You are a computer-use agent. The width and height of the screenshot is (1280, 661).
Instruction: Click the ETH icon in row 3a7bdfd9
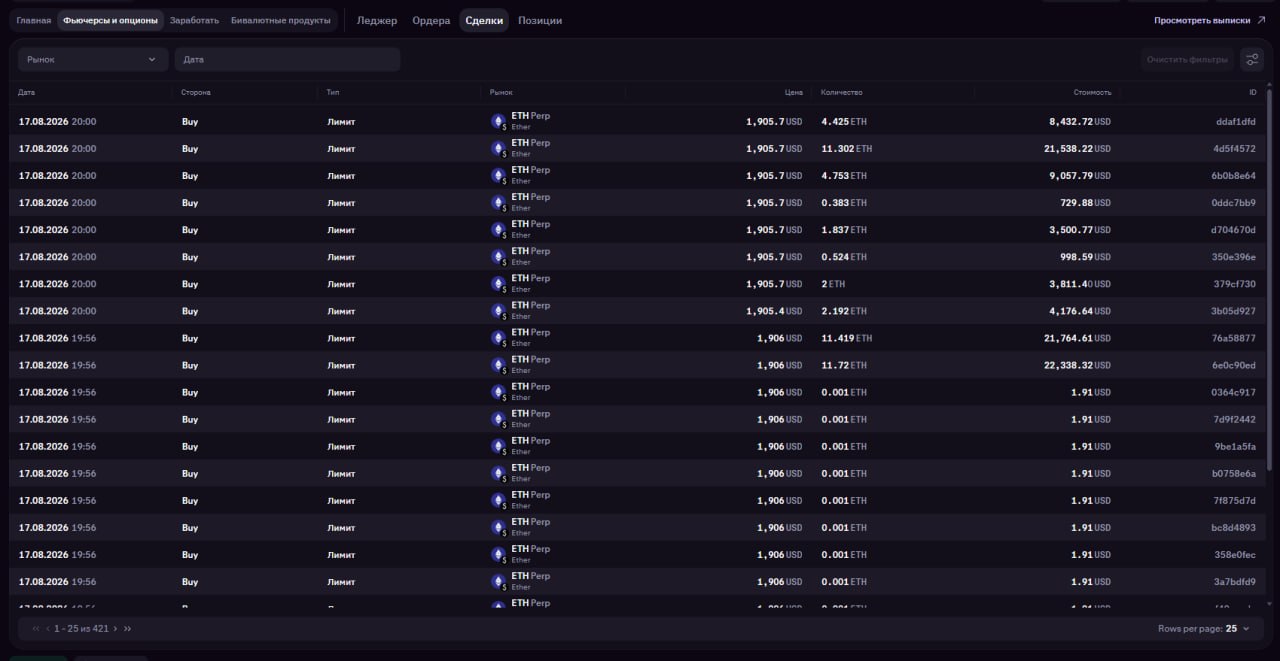coord(498,581)
